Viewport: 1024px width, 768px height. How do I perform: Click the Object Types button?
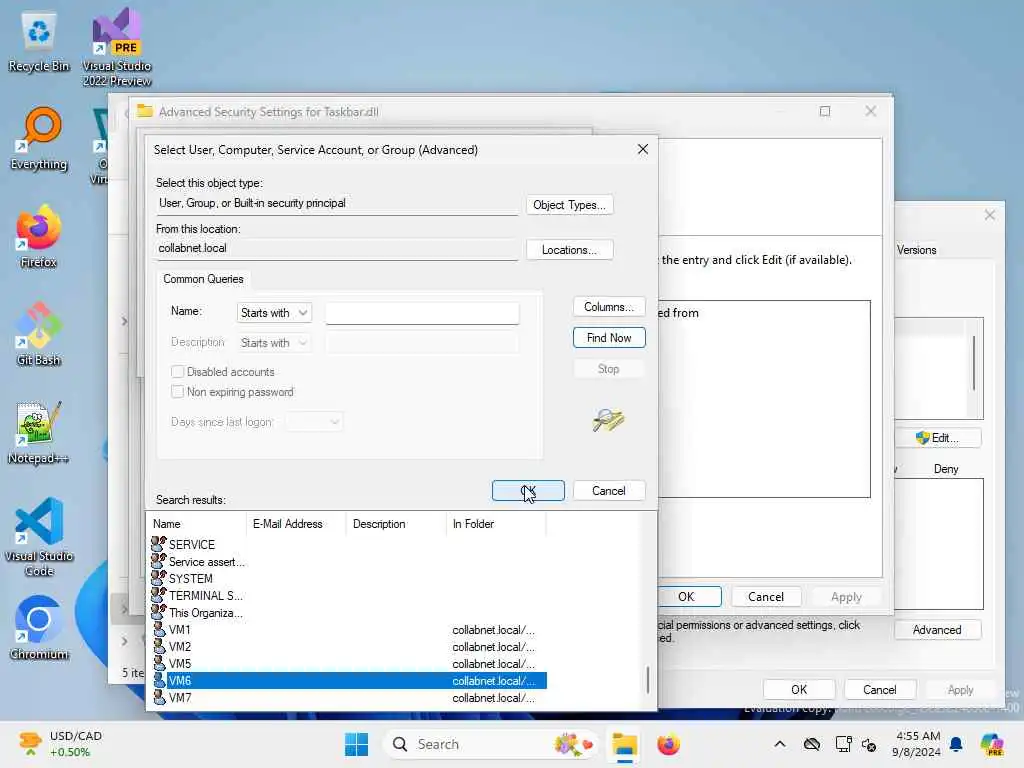coord(569,205)
